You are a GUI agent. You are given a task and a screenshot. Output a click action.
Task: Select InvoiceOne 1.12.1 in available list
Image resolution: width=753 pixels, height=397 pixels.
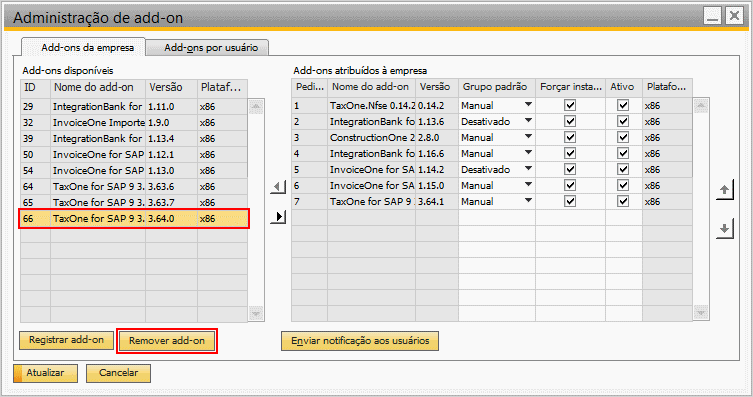[134, 155]
